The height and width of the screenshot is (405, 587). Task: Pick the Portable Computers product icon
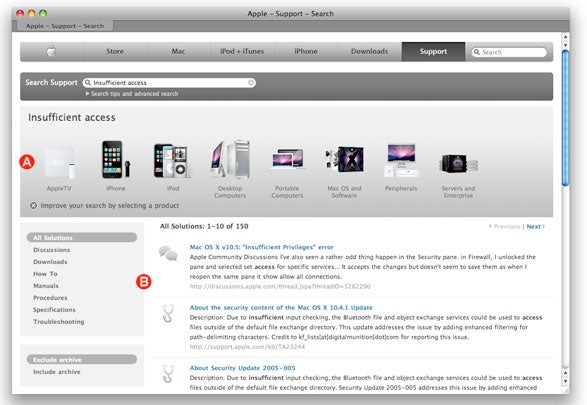[x=287, y=159]
